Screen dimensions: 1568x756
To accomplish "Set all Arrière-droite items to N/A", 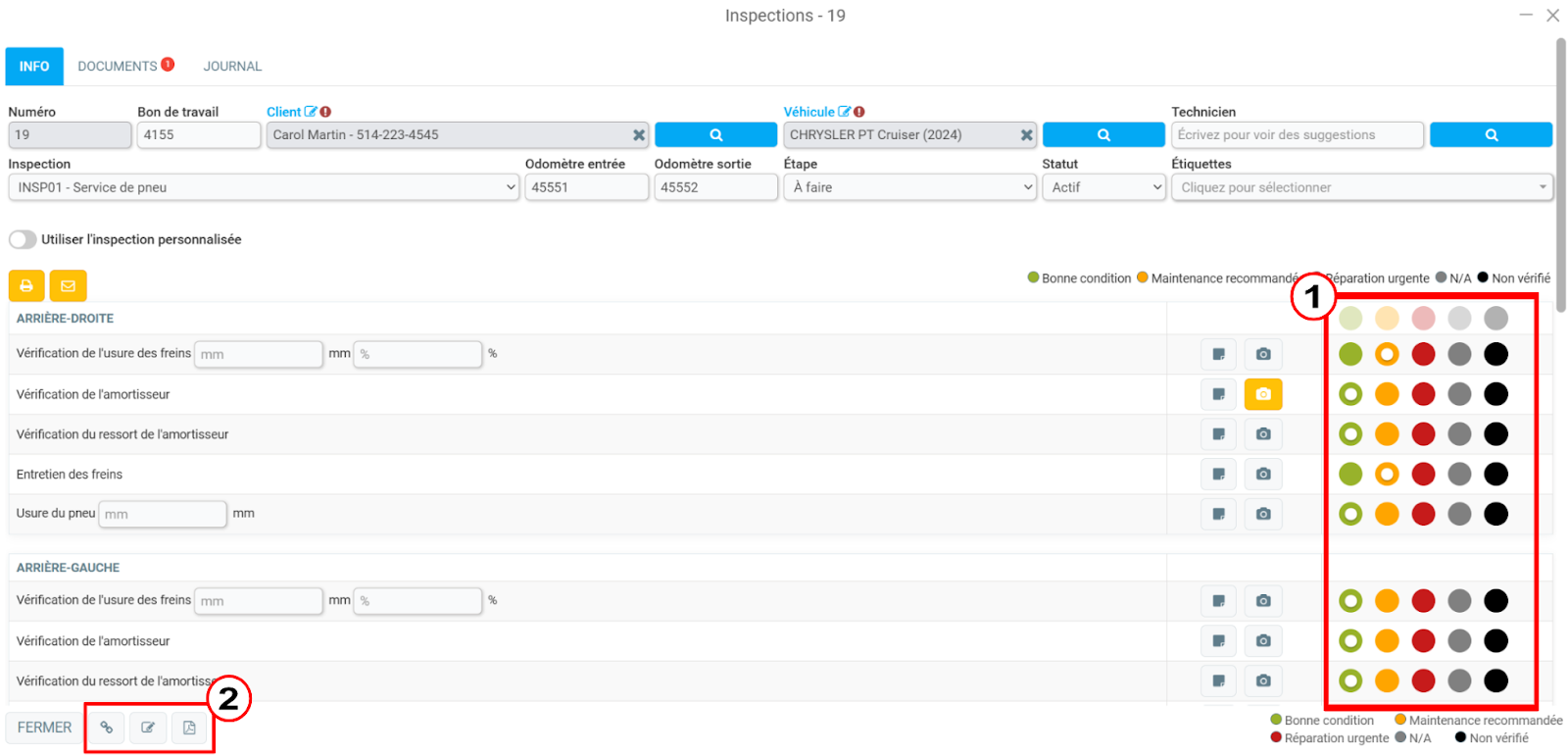I will click(1459, 318).
